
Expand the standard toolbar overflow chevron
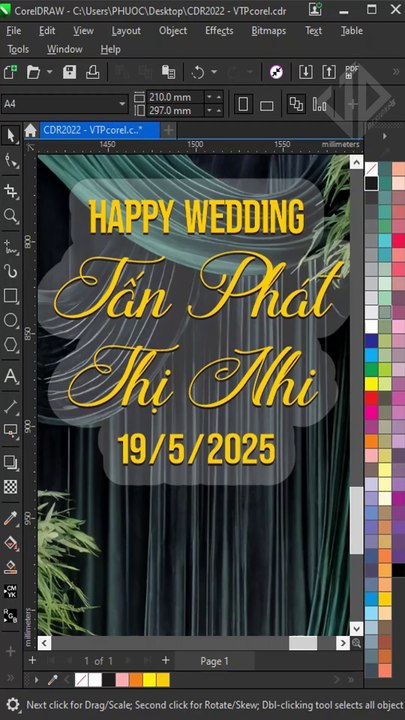click(395, 72)
